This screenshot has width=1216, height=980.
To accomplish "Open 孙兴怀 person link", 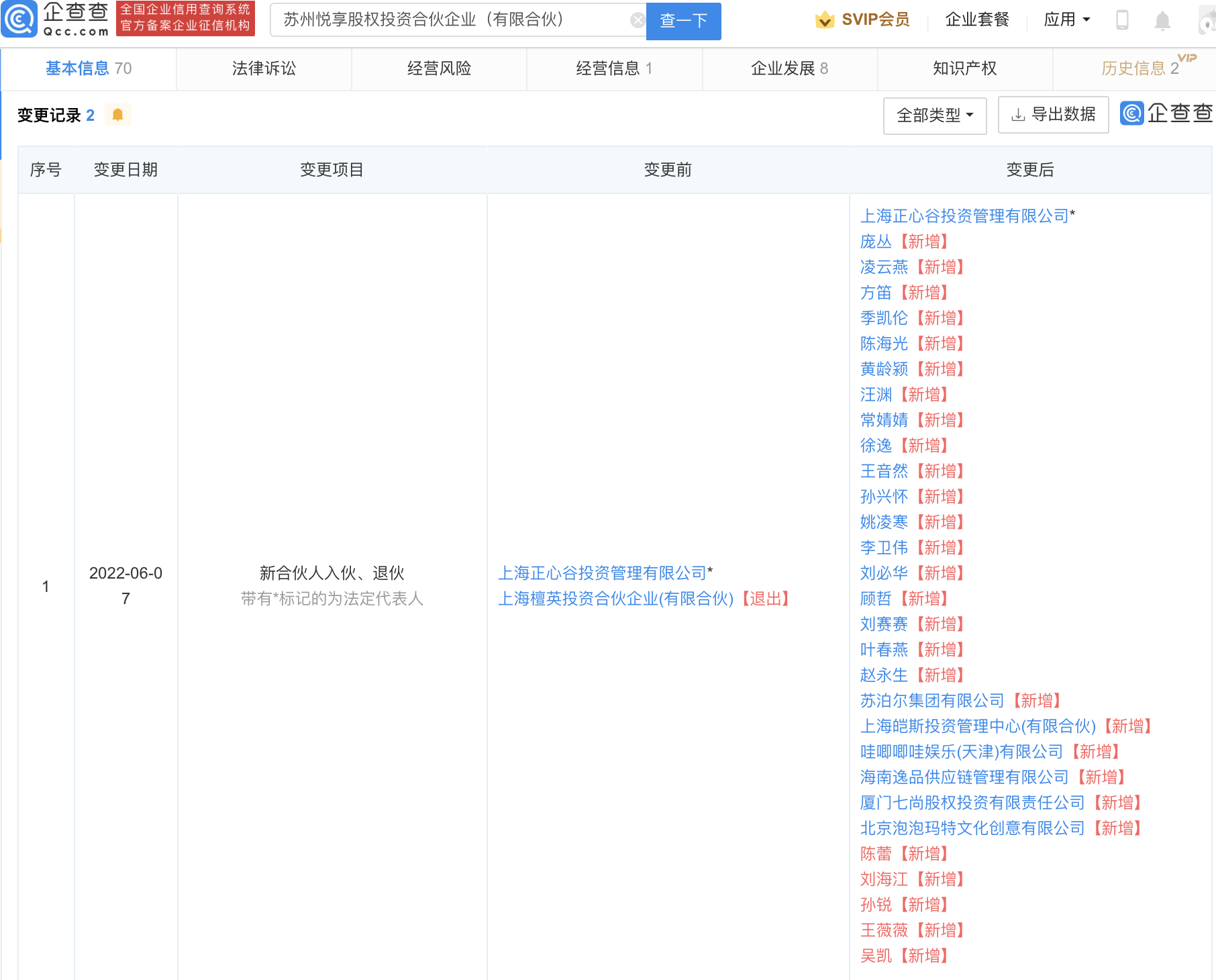I will [x=884, y=497].
